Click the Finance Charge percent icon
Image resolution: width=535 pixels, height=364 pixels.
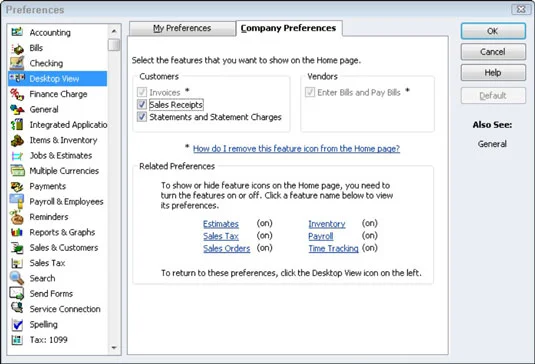point(17,94)
